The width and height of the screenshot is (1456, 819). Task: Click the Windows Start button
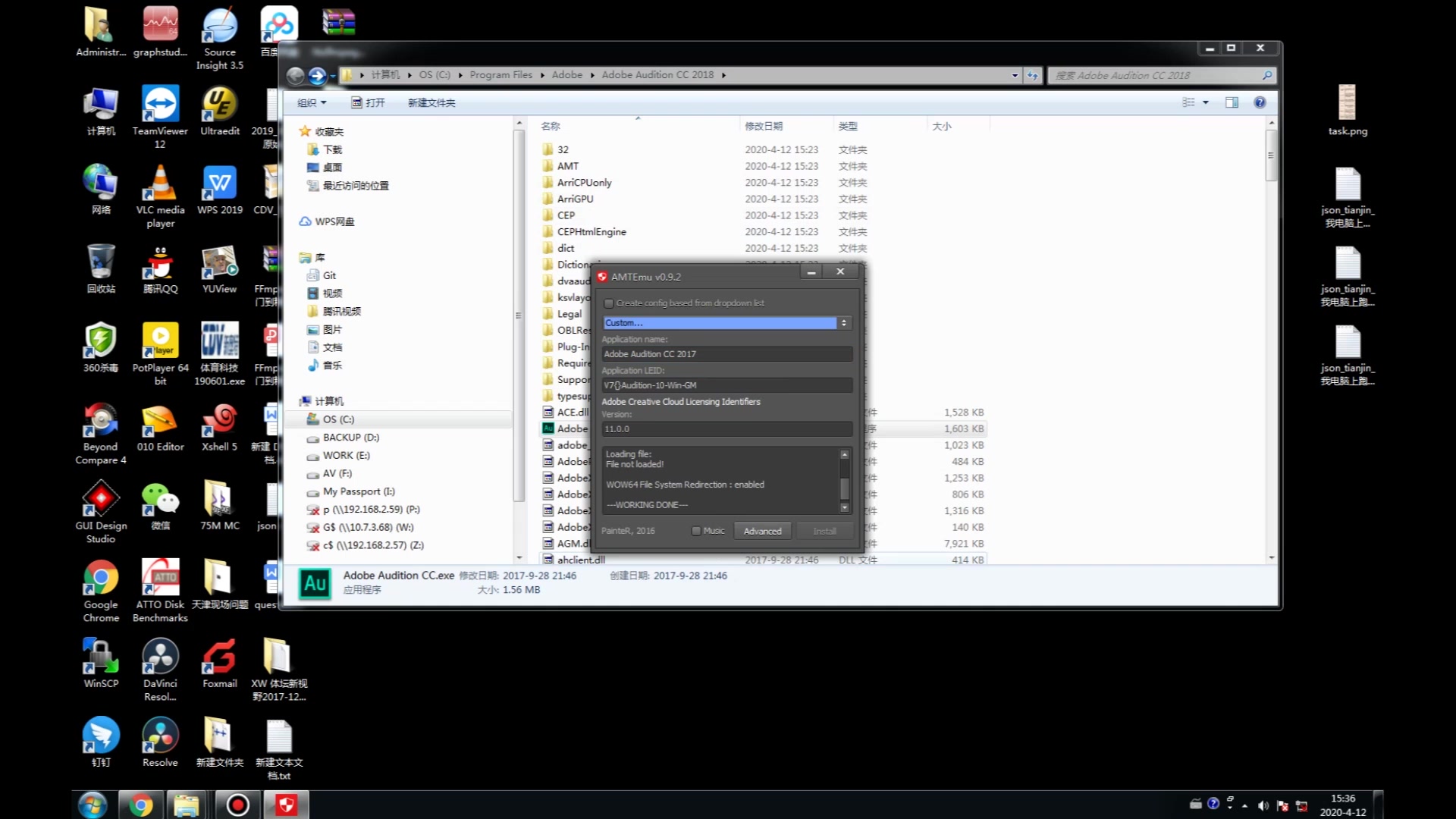tap(93, 805)
